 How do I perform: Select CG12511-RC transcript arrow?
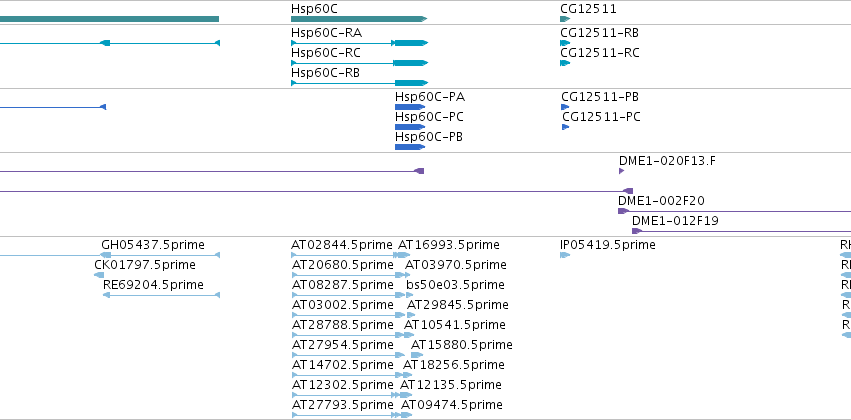pyautogui.click(x=565, y=63)
